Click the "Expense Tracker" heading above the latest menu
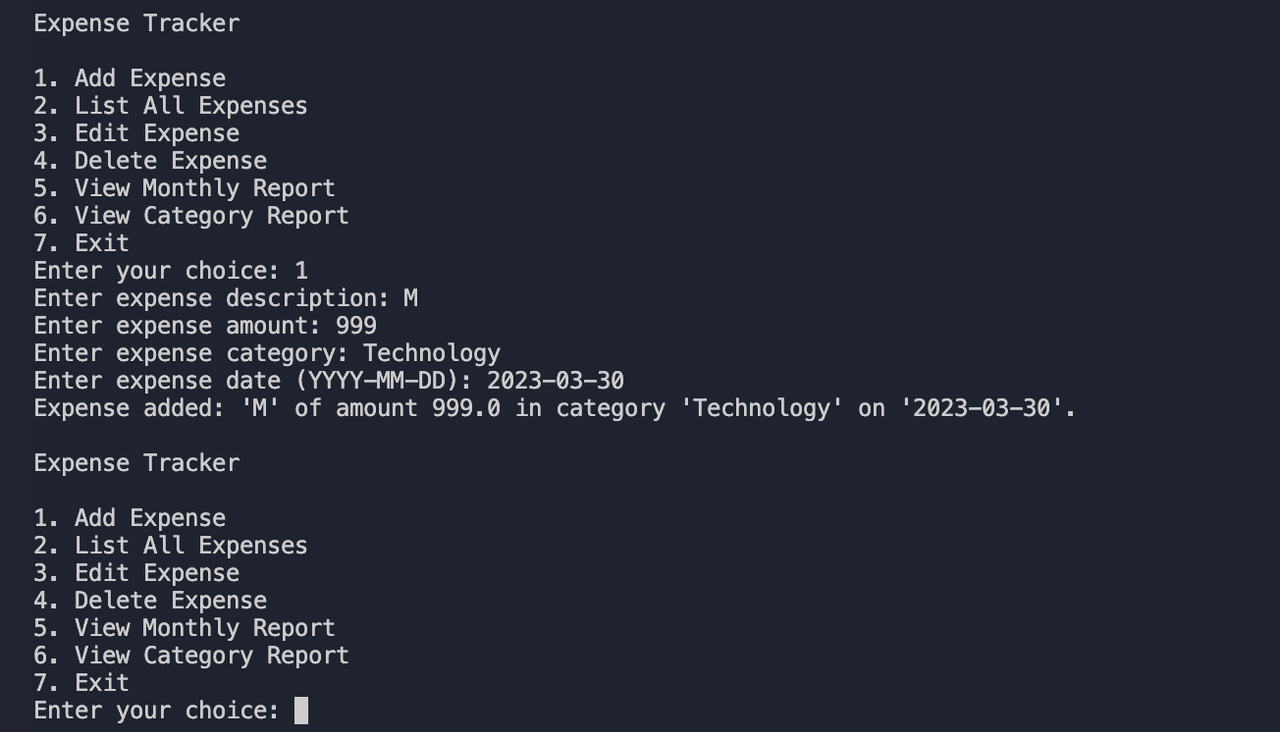The height and width of the screenshot is (732, 1280). coord(136,463)
